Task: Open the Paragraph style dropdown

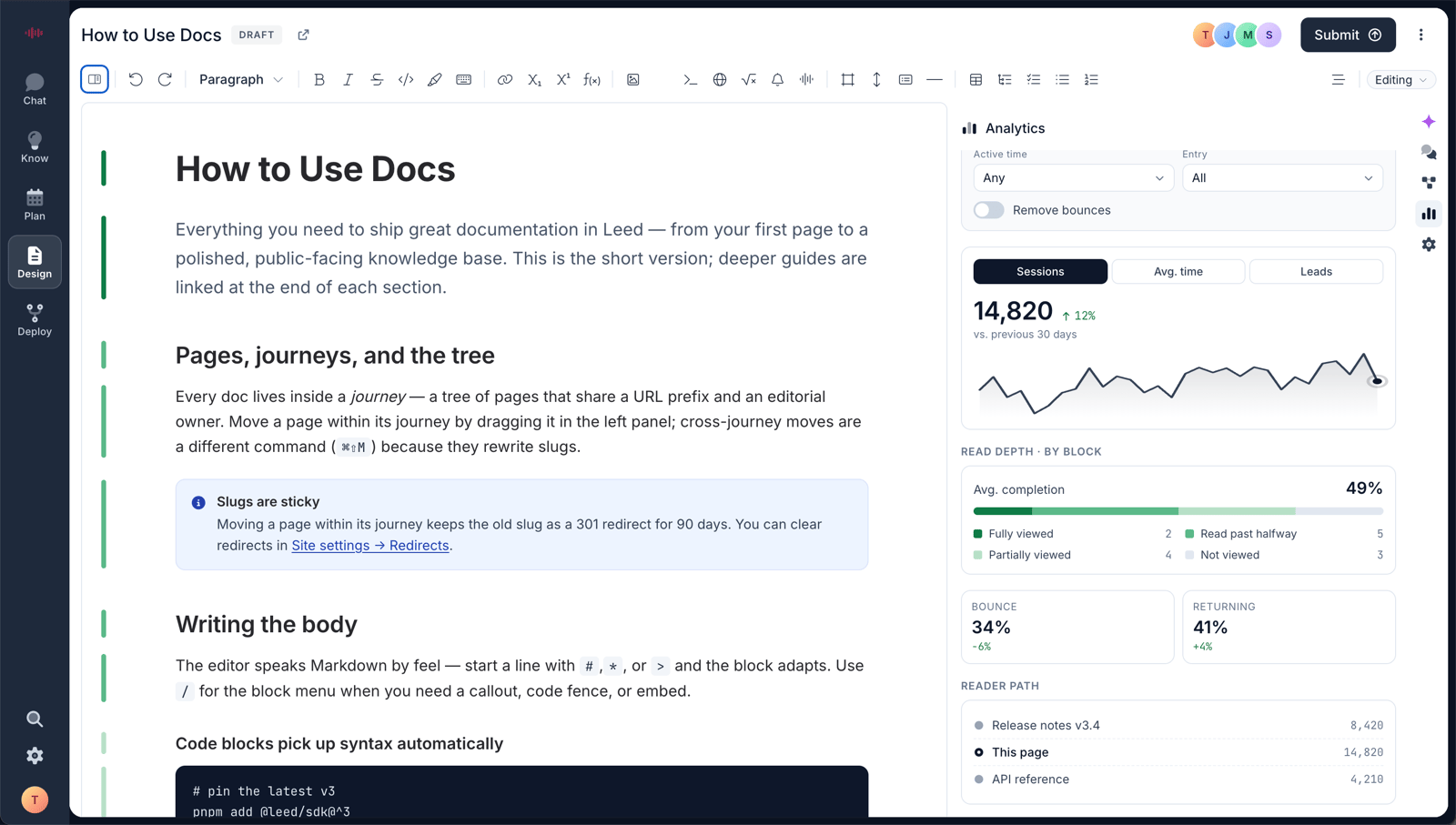Action: tap(241, 79)
